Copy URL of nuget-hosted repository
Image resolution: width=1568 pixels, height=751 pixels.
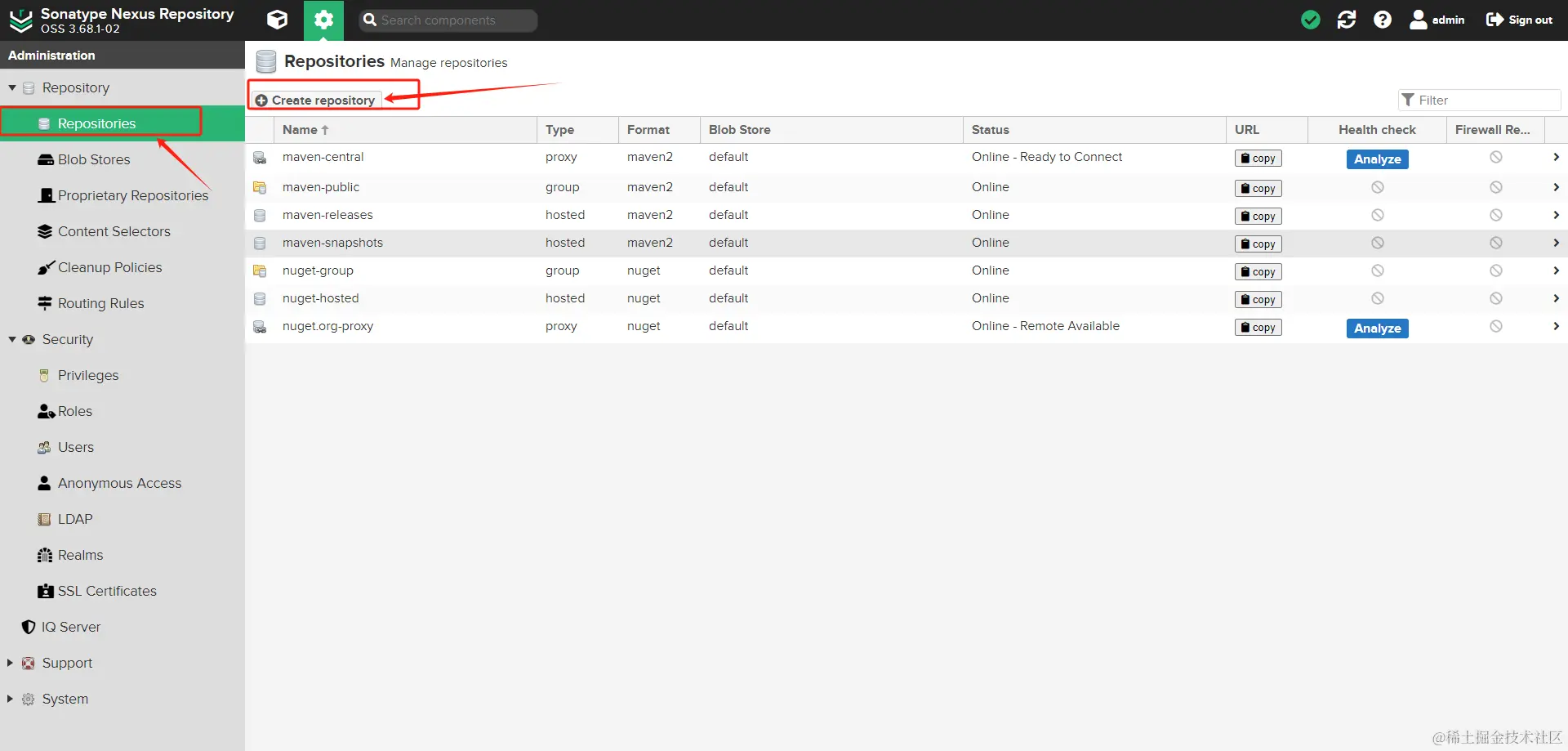coord(1258,300)
